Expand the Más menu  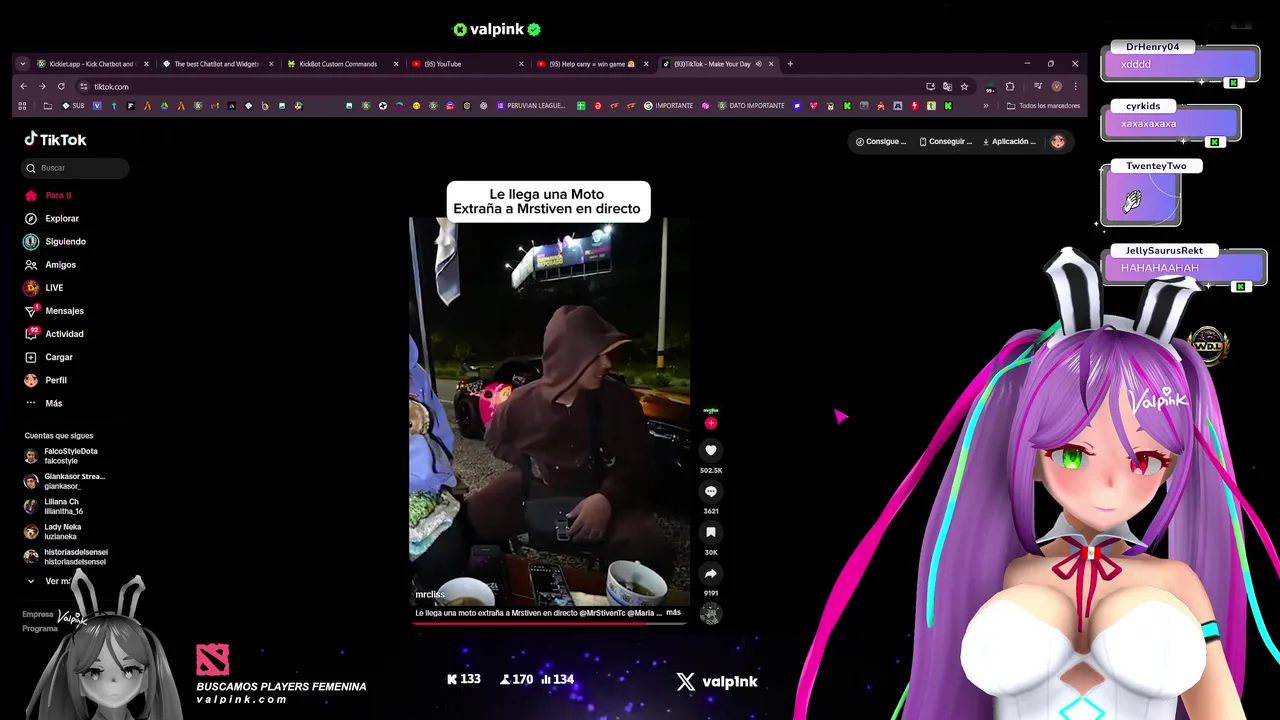pyautogui.click(x=43, y=403)
